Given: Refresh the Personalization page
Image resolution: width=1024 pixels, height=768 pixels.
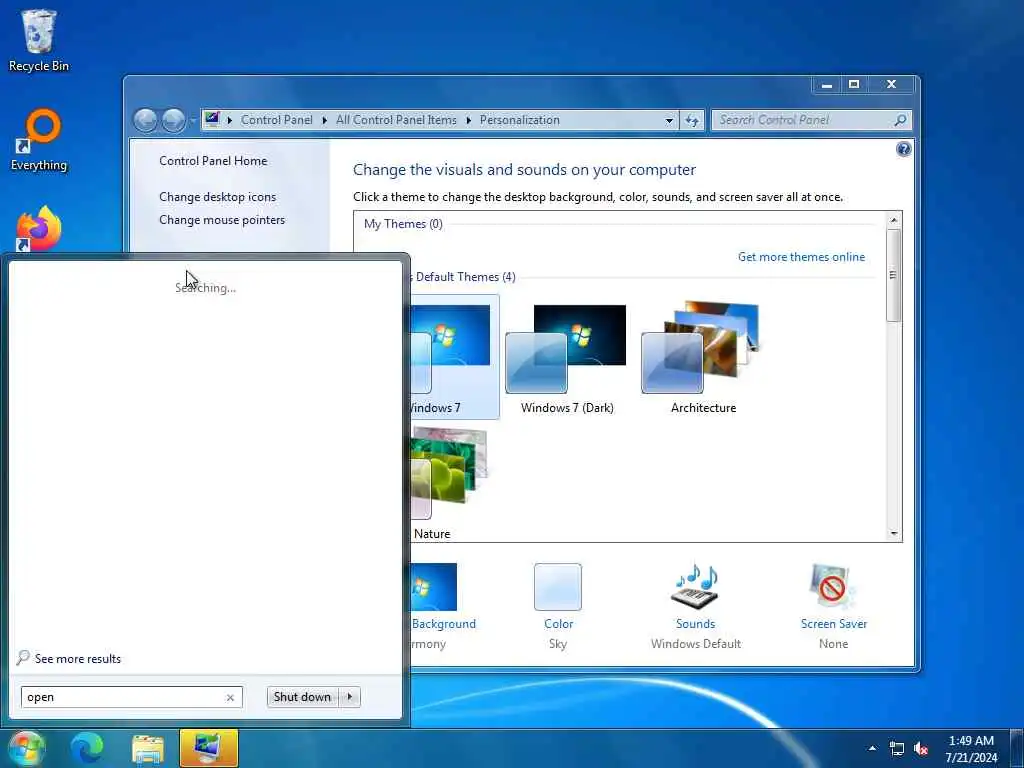Looking at the screenshot, I should (x=692, y=121).
